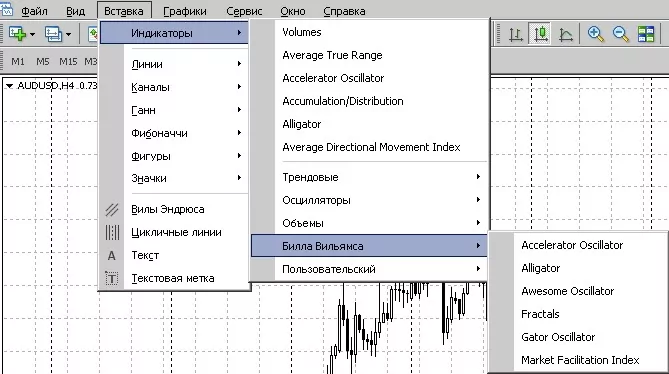This screenshot has width=669, height=374.
Task: Select the M15 timeframe button
Action: (x=68, y=62)
